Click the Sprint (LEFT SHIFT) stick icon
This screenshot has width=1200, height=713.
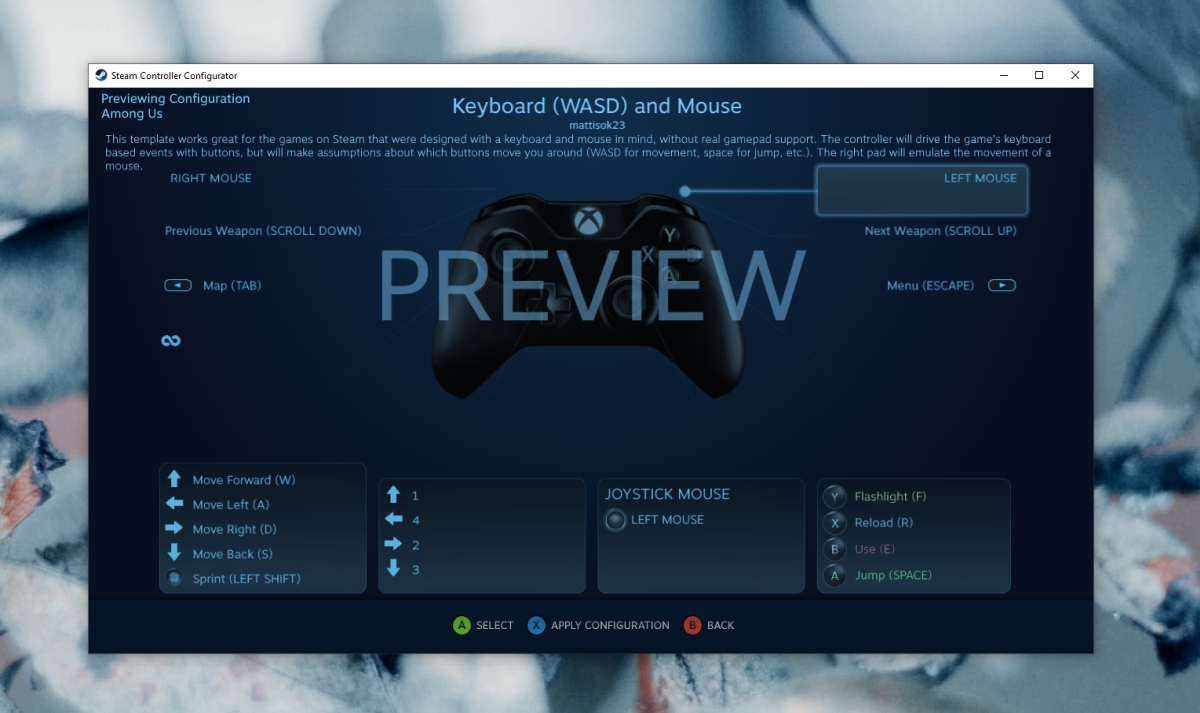175,578
